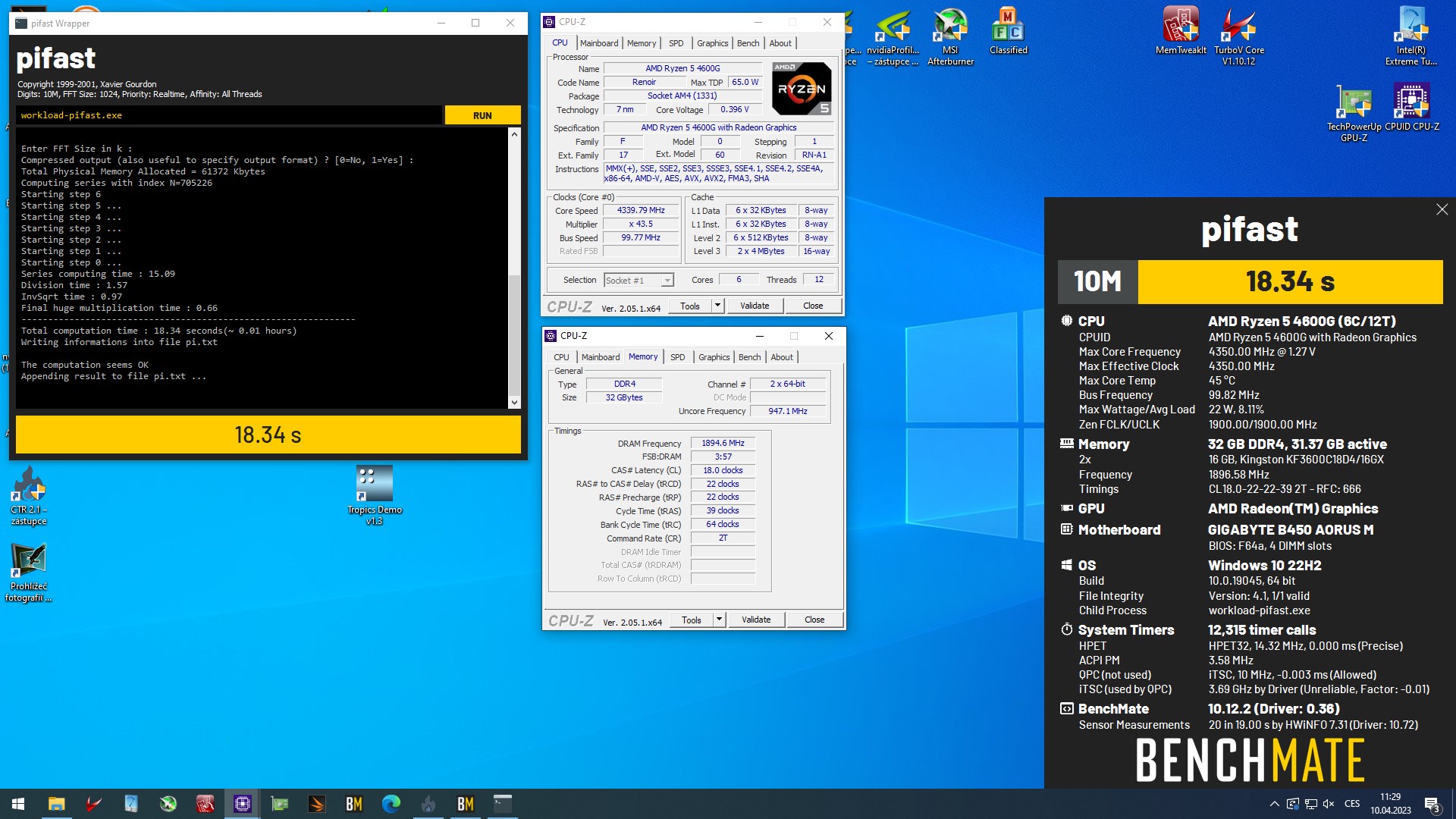
Task: Open Graphics tab in upper CPU-Z
Action: [x=713, y=43]
